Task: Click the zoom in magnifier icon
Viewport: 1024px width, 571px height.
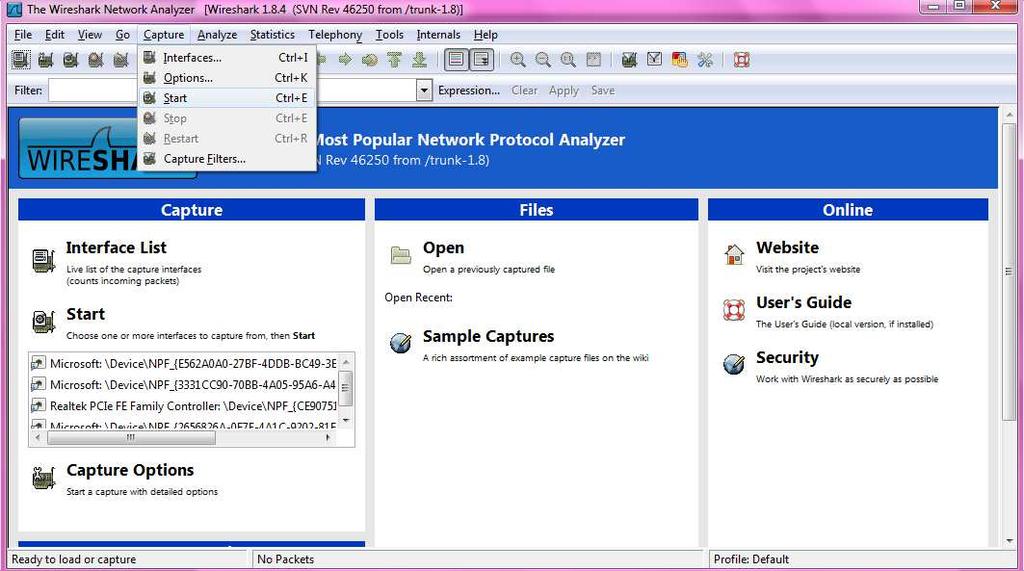Action: pyautogui.click(x=518, y=60)
